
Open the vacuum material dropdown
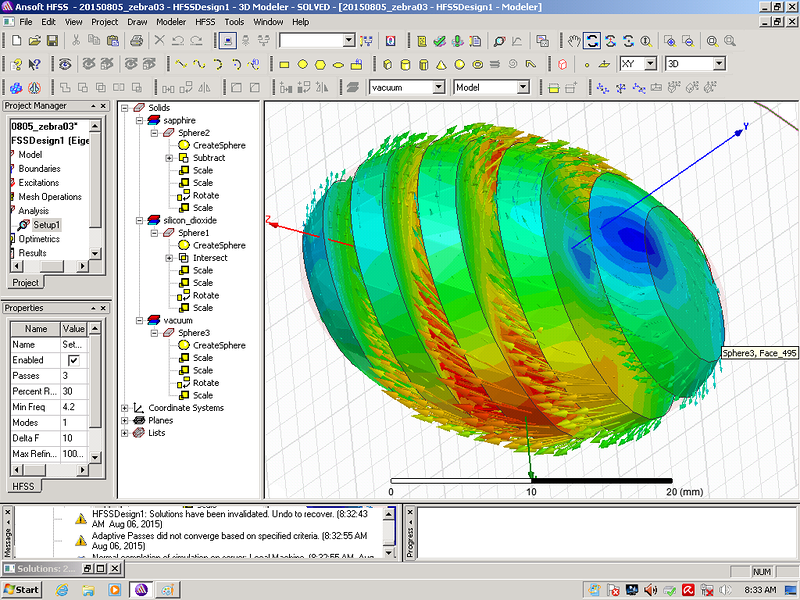[x=439, y=88]
